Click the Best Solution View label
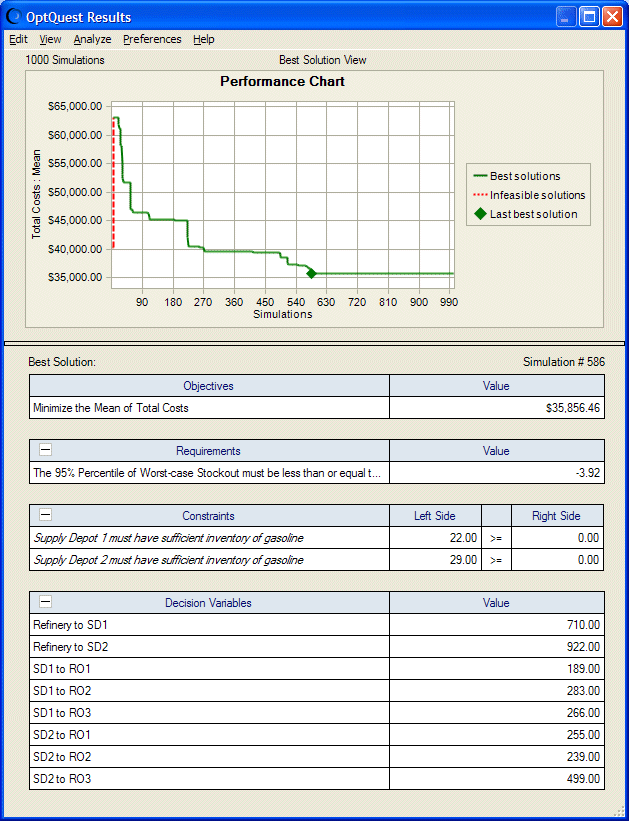Screen dimensions: 629x821 click(x=323, y=60)
